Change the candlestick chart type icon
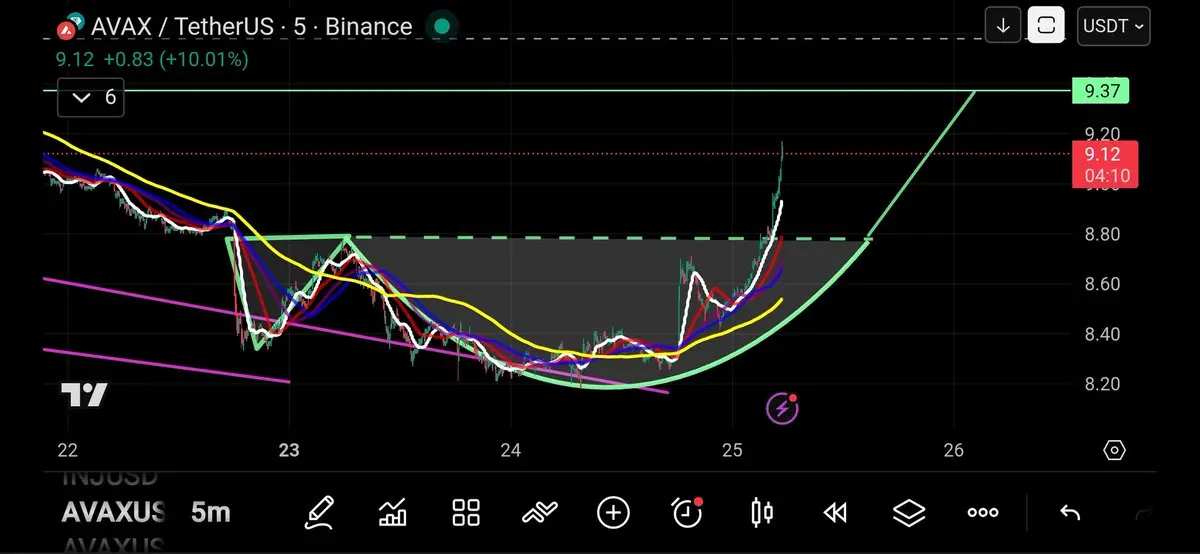Image resolution: width=1200 pixels, height=554 pixels. click(761, 513)
